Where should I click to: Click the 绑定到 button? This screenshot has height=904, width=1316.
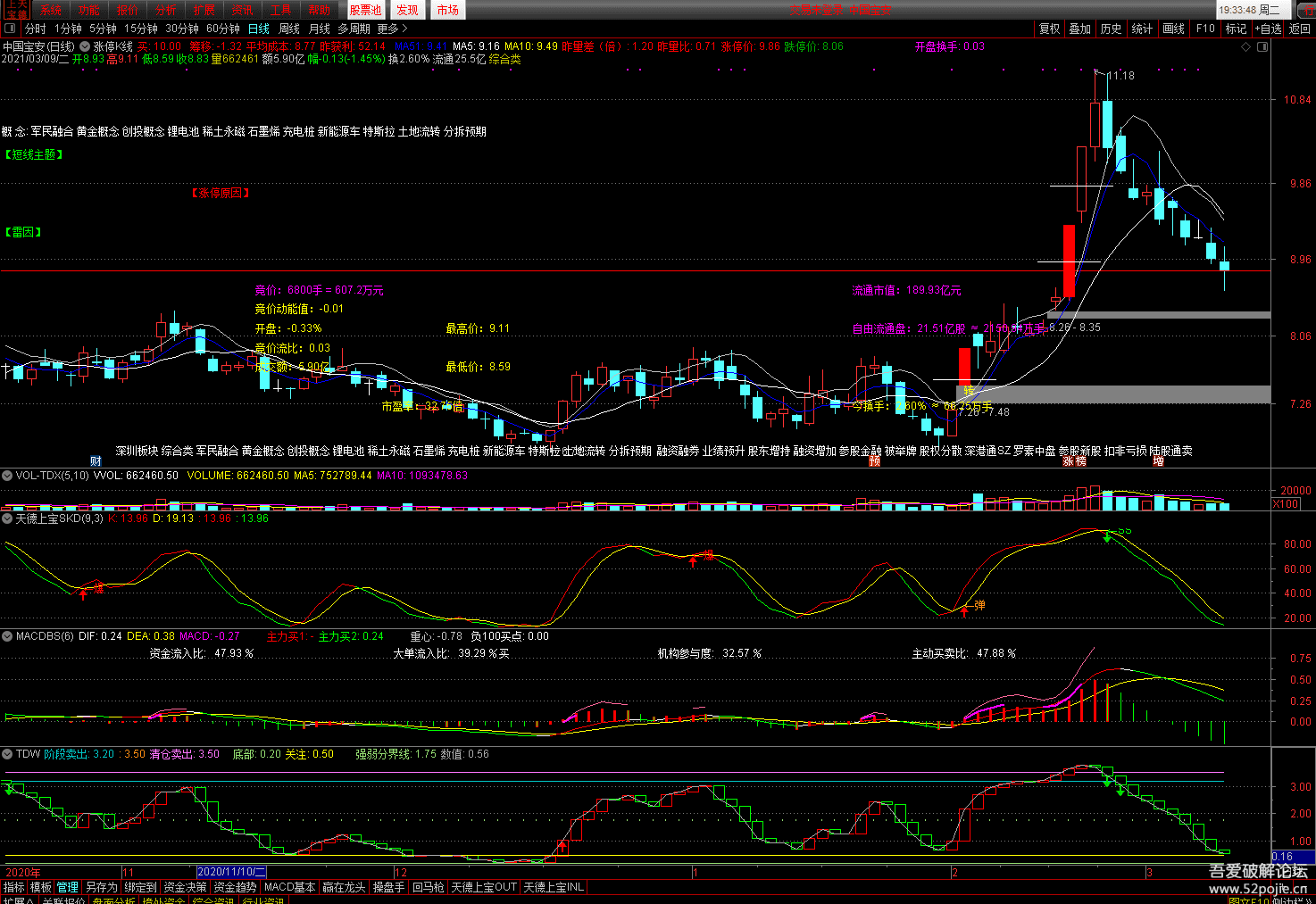[x=140, y=887]
